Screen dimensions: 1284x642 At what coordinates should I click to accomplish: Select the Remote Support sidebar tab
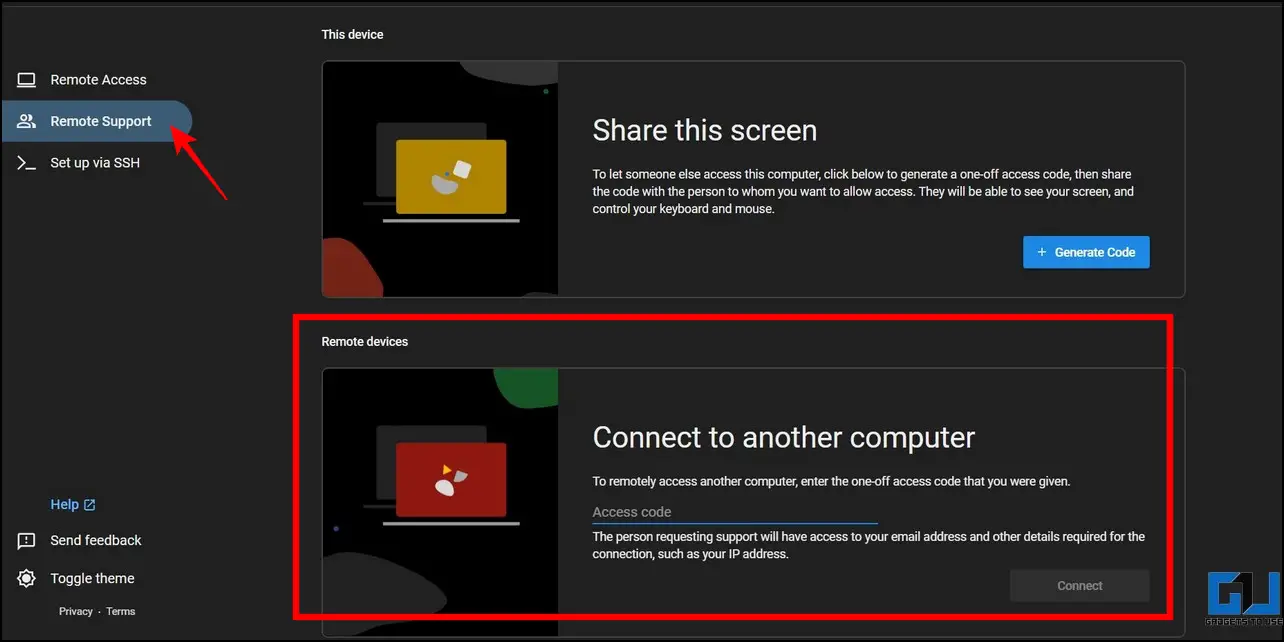click(96, 121)
